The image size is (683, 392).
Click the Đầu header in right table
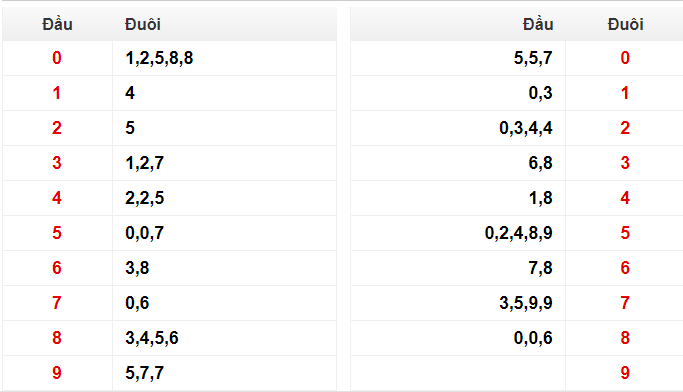(x=538, y=24)
